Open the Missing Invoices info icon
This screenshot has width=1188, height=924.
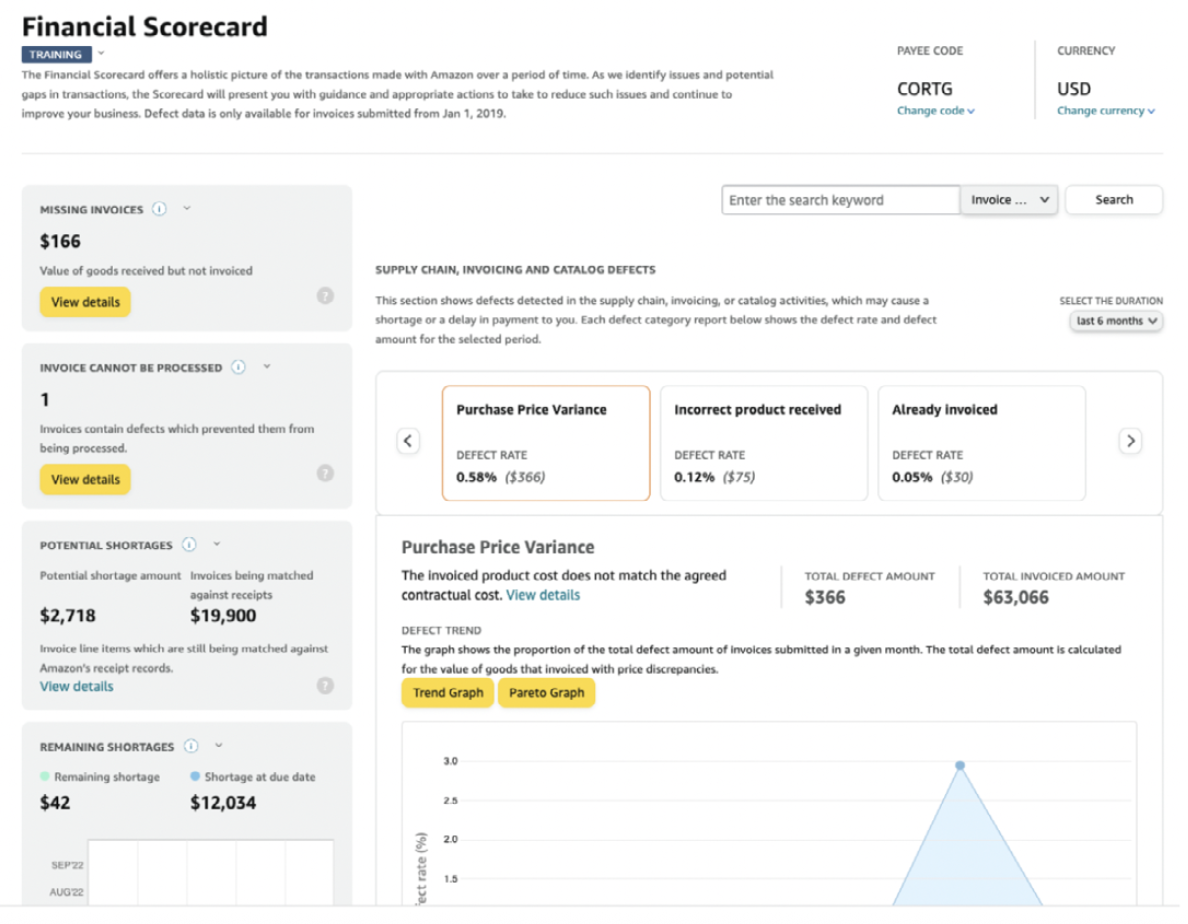tap(159, 209)
